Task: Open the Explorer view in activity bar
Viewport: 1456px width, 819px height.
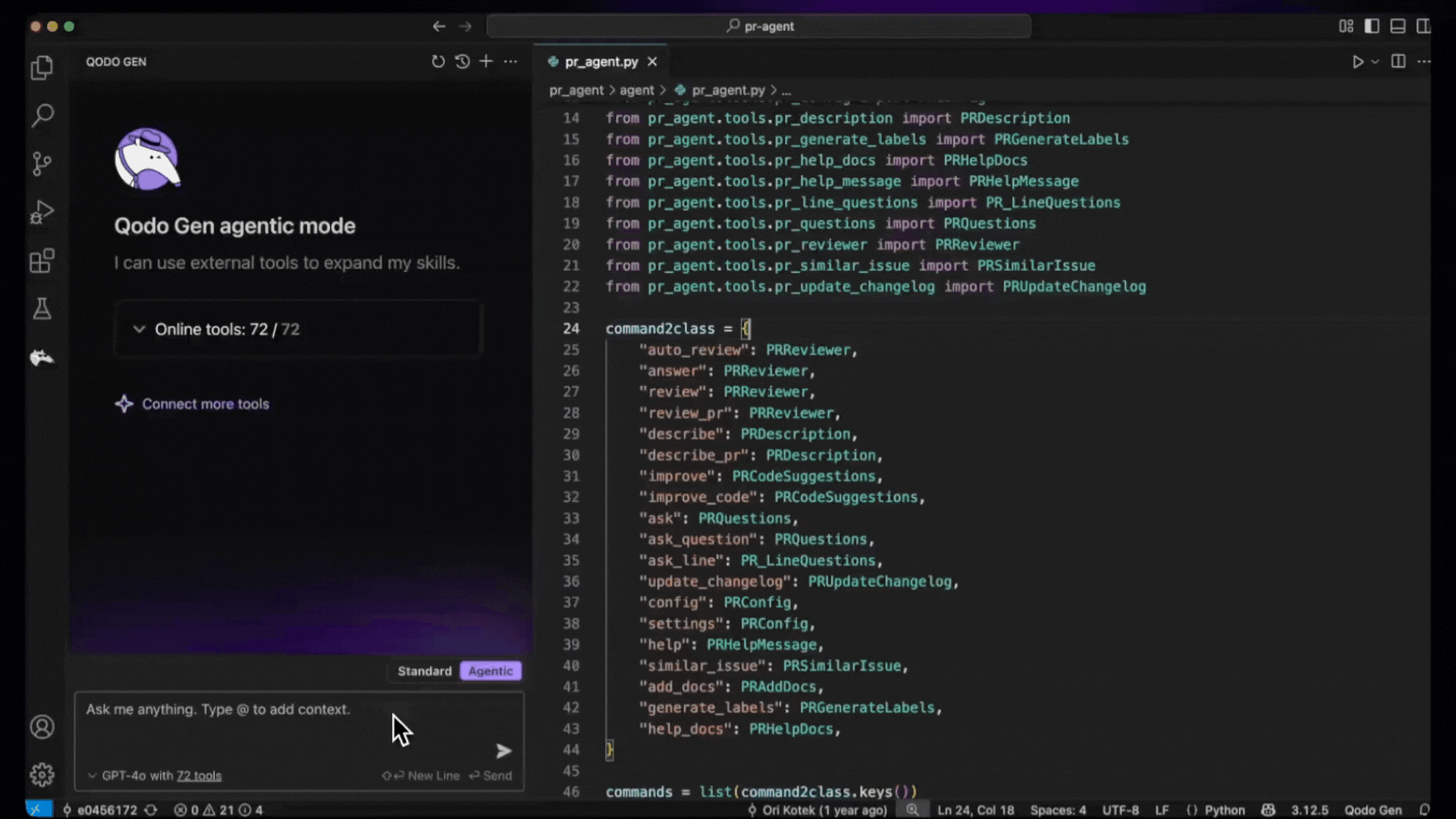Action: [42, 68]
